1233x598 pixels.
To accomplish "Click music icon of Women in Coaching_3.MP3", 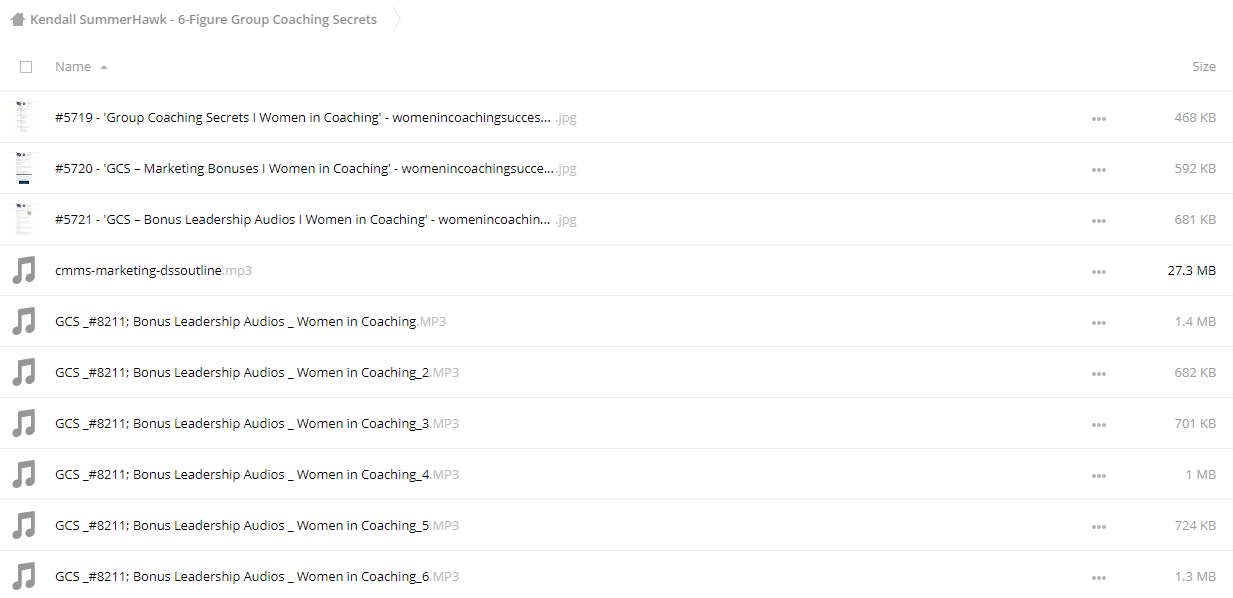I will 24,423.
